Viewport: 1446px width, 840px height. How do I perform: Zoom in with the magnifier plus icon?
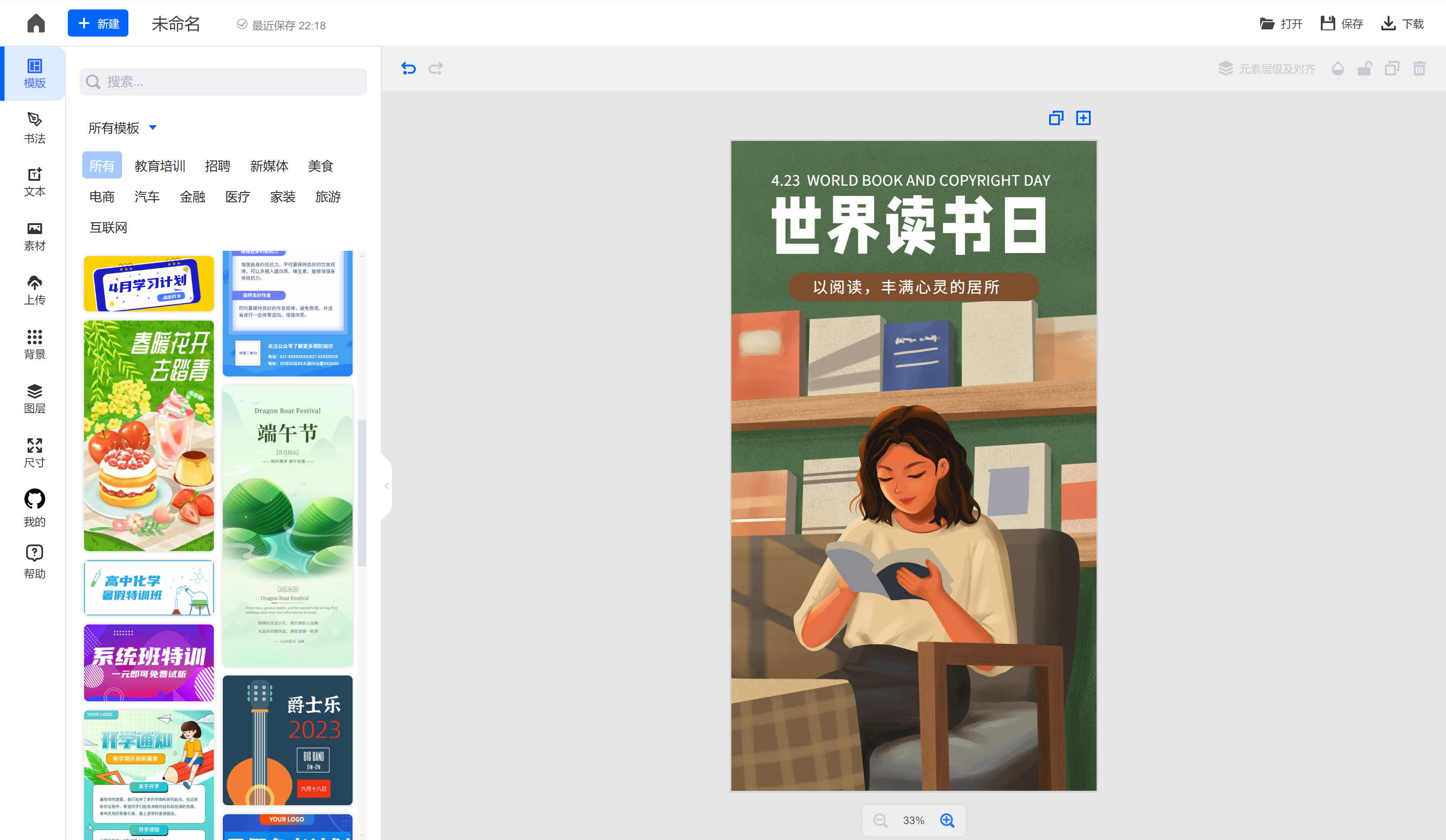(947, 821)
